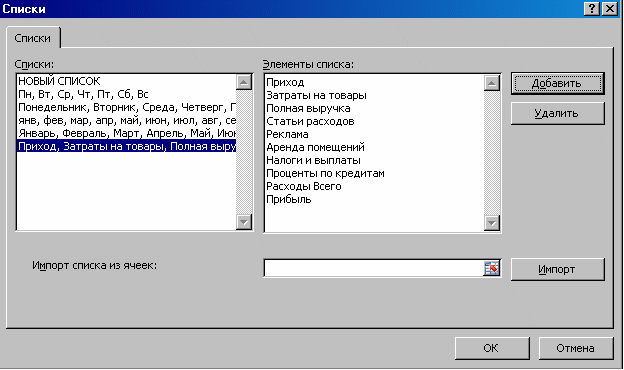This screenshot has width=624, height=370.
Task: Click the Аренда помещений entry
Action: [315, 147]
